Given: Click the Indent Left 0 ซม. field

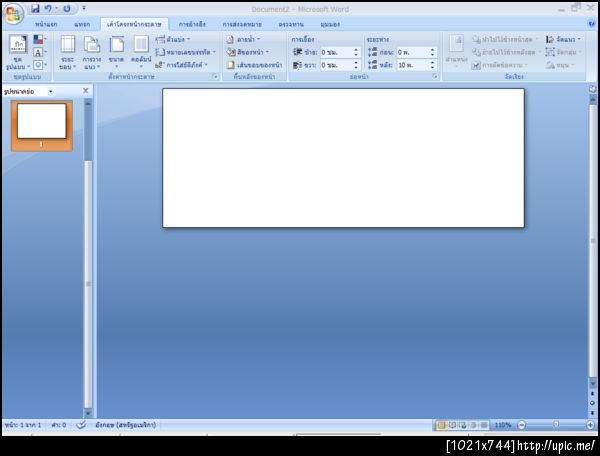Looking at the screenshot, I should point(340,52).
